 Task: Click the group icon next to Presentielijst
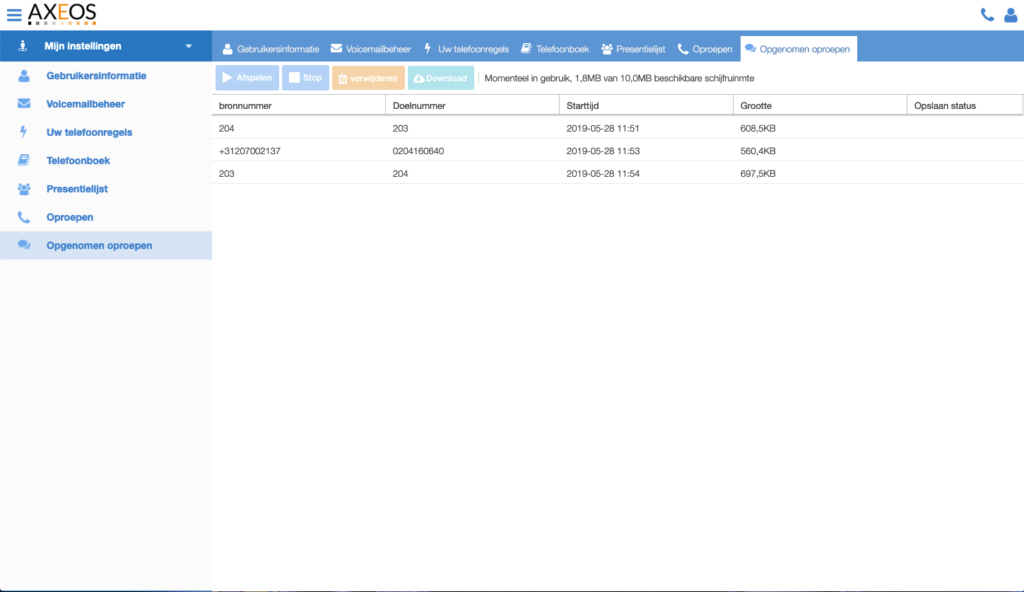point(23,188)
